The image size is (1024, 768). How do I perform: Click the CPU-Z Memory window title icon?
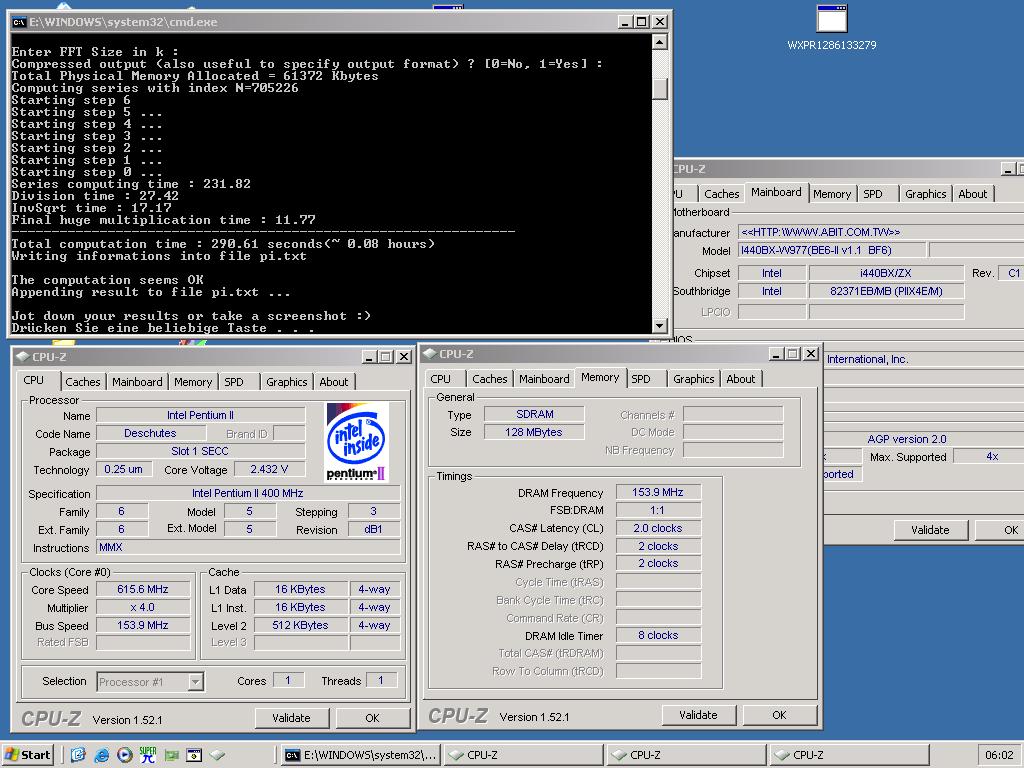click(x=429, y=354)
